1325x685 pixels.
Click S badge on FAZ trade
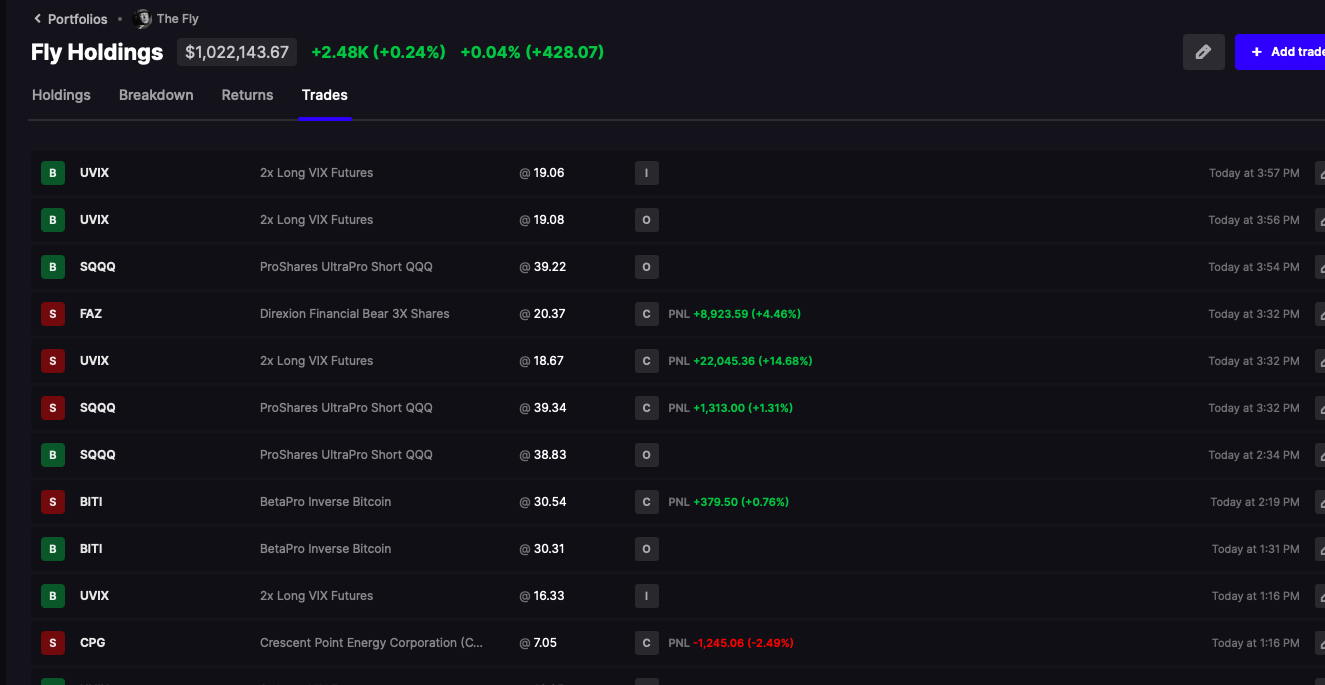53,314
